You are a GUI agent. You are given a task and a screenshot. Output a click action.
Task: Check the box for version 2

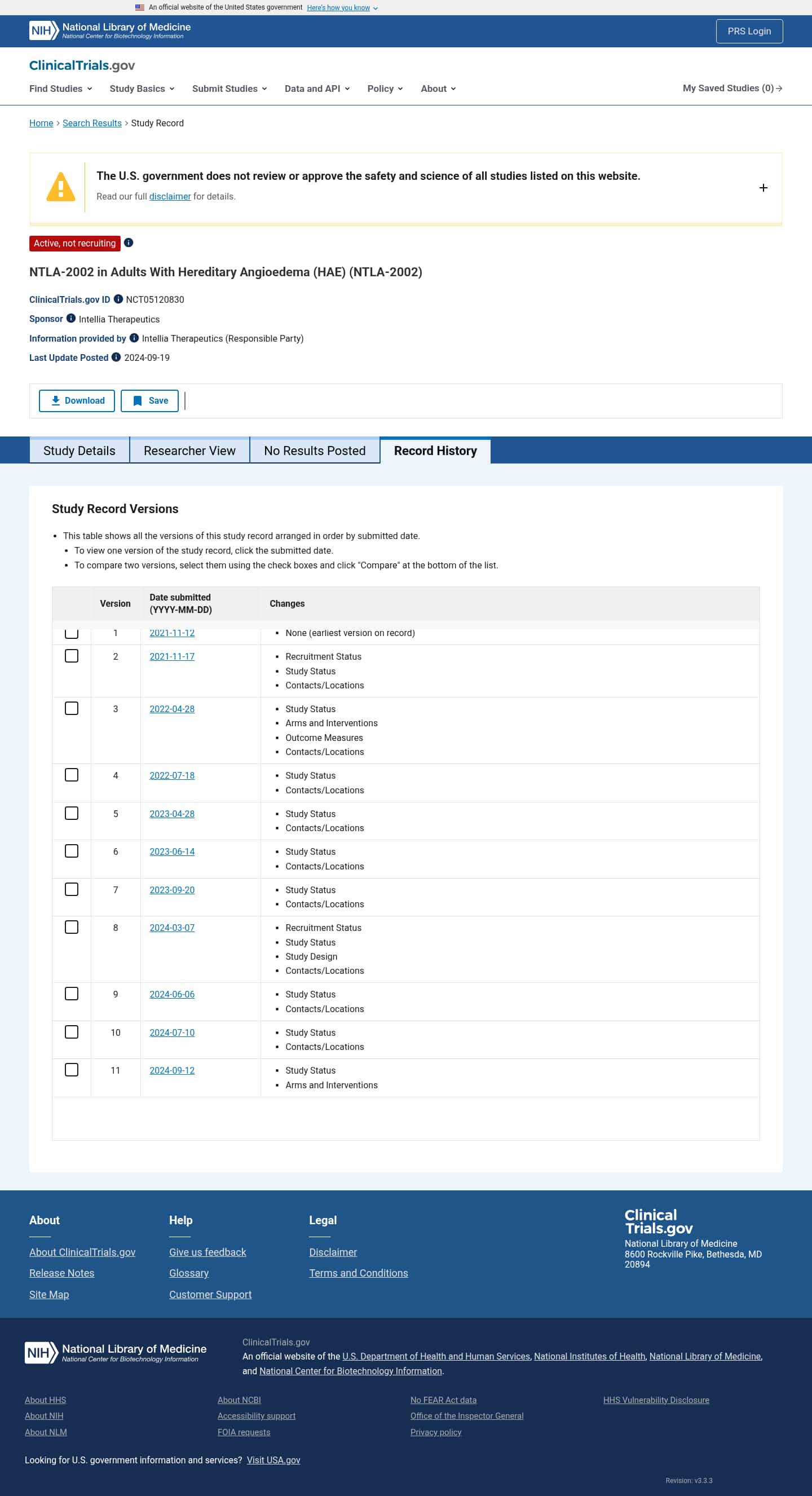72,656
